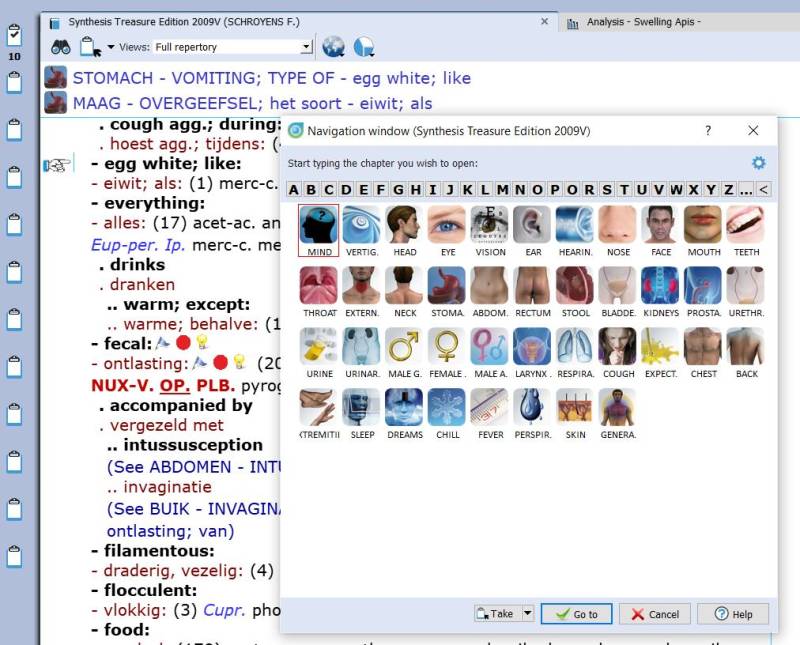Click the flag icon beside fecal rubric
This screenshot has width=800, height=645.
tap(163, 343)
